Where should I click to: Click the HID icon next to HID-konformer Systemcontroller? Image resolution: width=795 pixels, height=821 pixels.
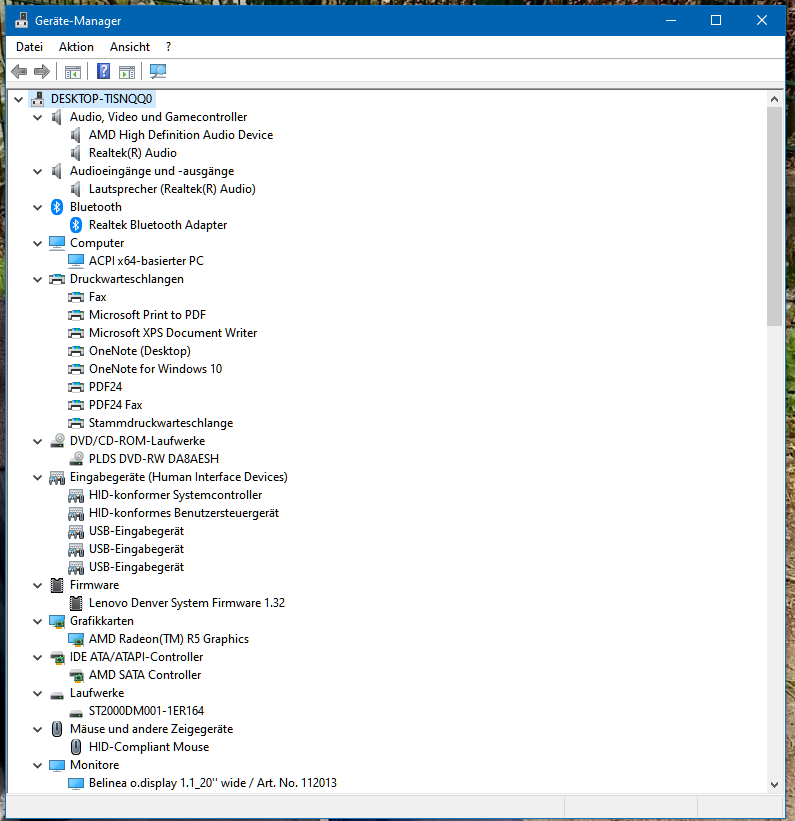76,495
